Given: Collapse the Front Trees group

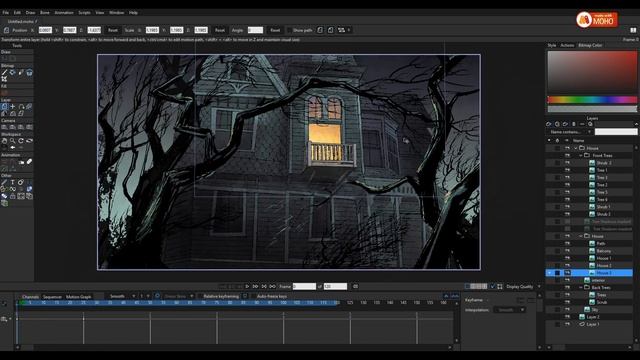Looking at the screenshot, I should [581, 156].
